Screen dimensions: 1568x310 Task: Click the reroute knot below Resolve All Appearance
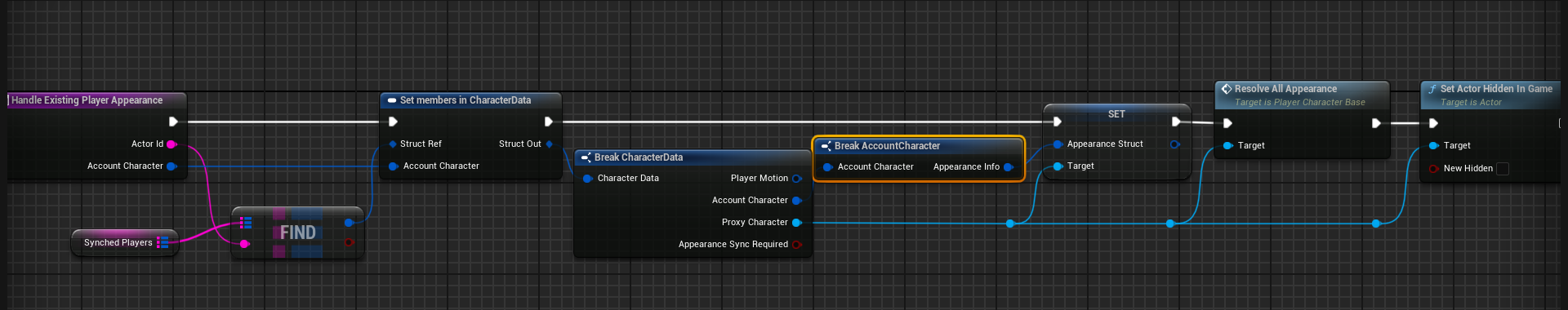pyautogui.click(x=1170, y=224)
